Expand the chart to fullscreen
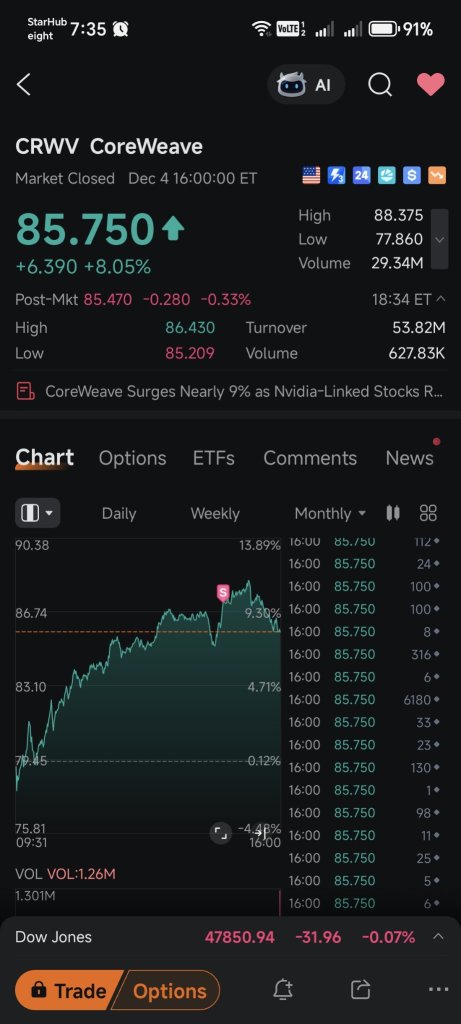 [221, 833]
